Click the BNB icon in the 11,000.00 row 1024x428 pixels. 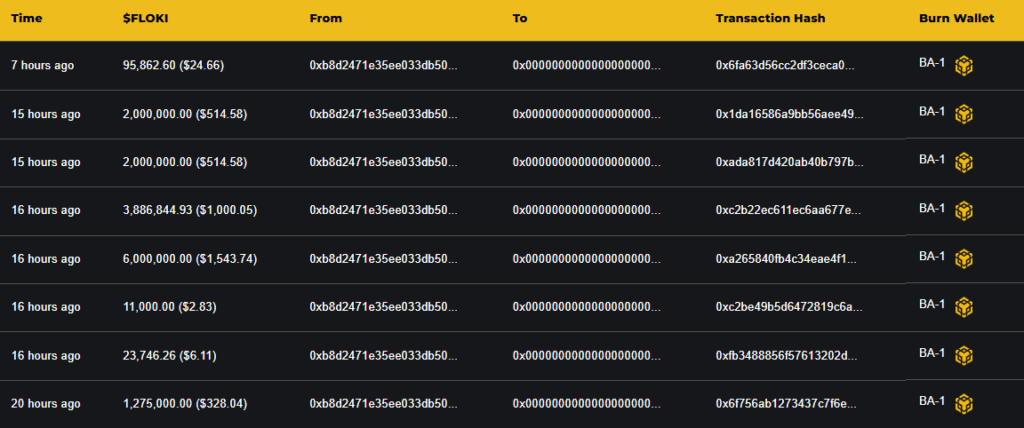click(x=963, y=307)
